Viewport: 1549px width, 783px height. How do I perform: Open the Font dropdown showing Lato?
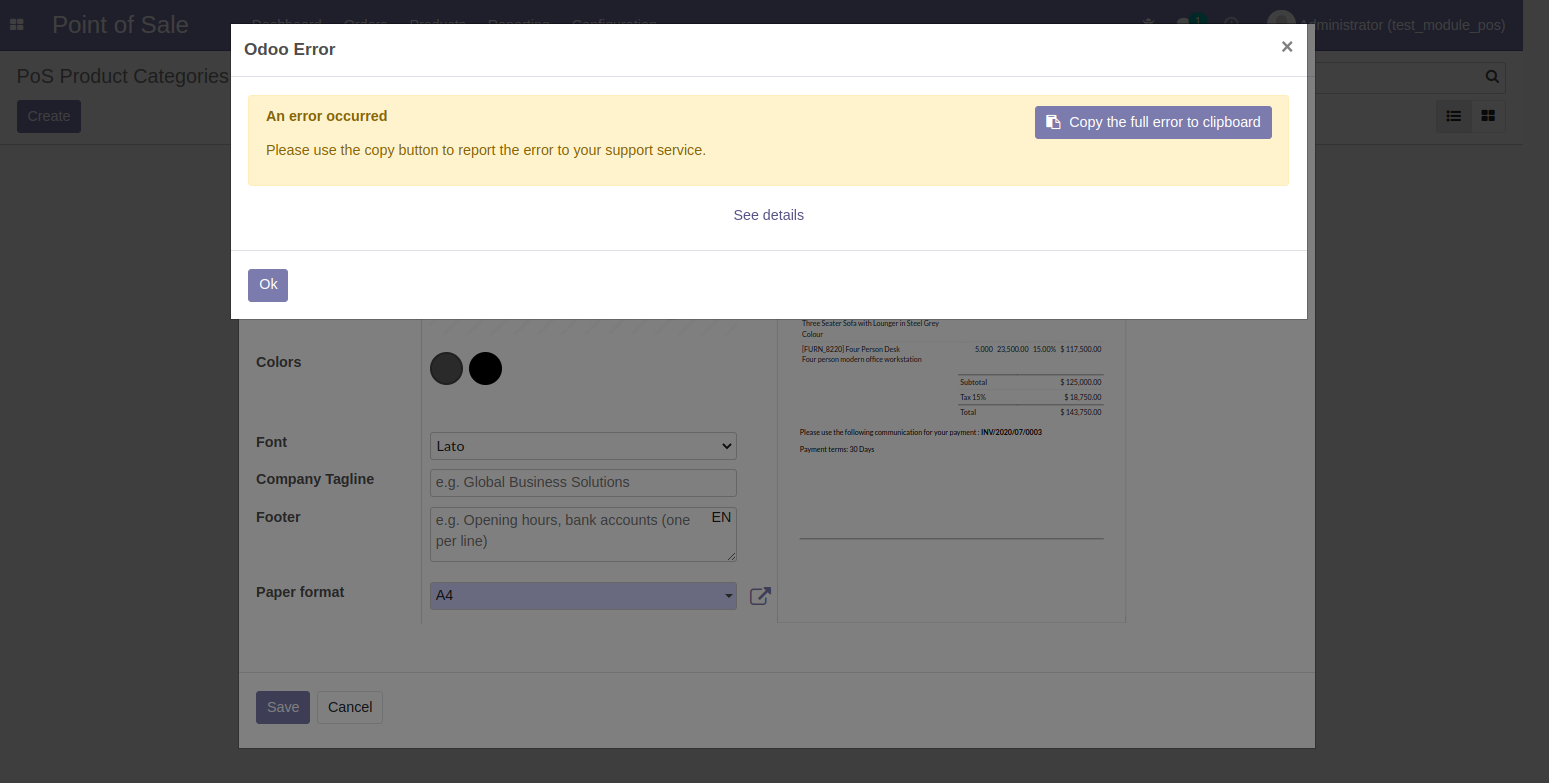583,446
